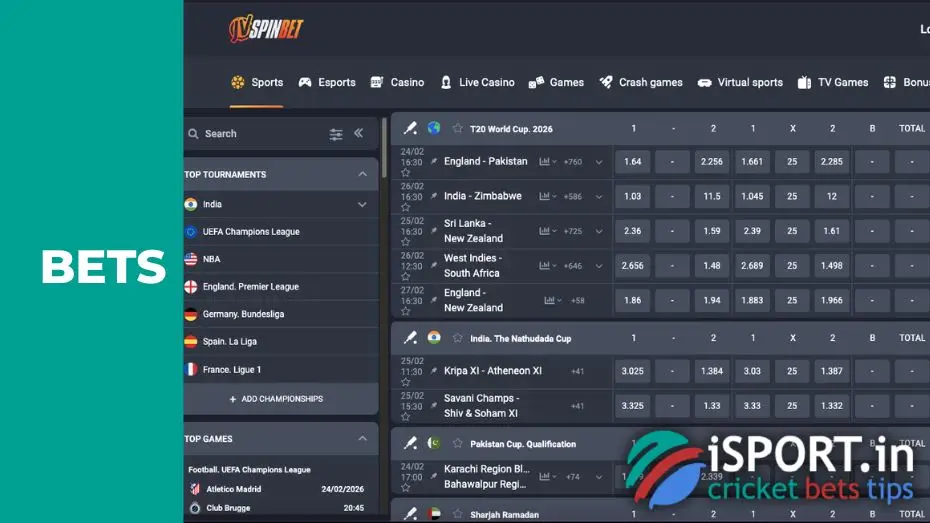Image resolution: width=930 pixels, height=523 pixels.
Task: Click the JVSpinBet logo
Action: [x=266, y=28]
